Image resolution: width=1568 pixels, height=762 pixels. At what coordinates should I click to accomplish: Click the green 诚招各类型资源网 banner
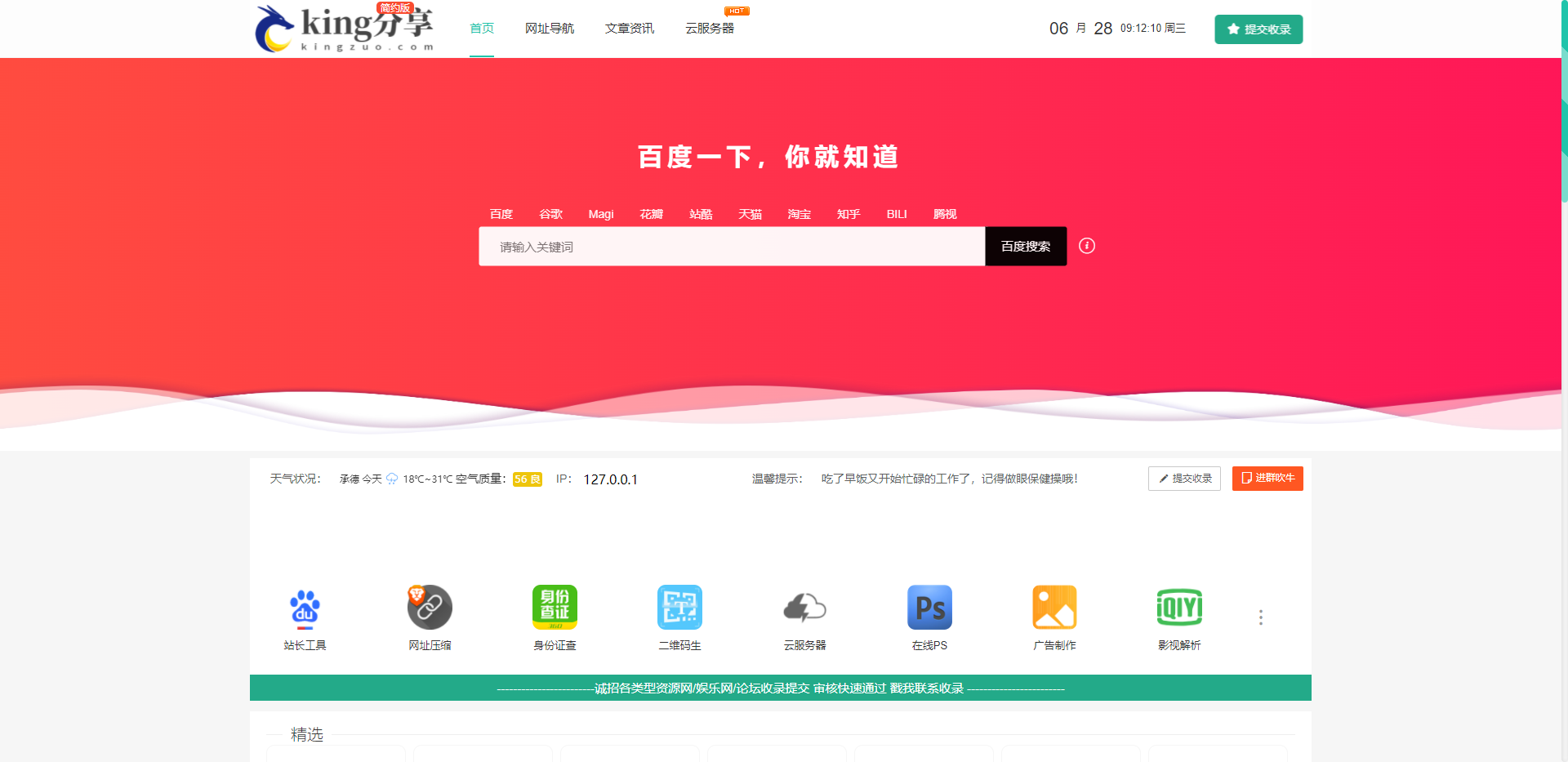[781, 688]
